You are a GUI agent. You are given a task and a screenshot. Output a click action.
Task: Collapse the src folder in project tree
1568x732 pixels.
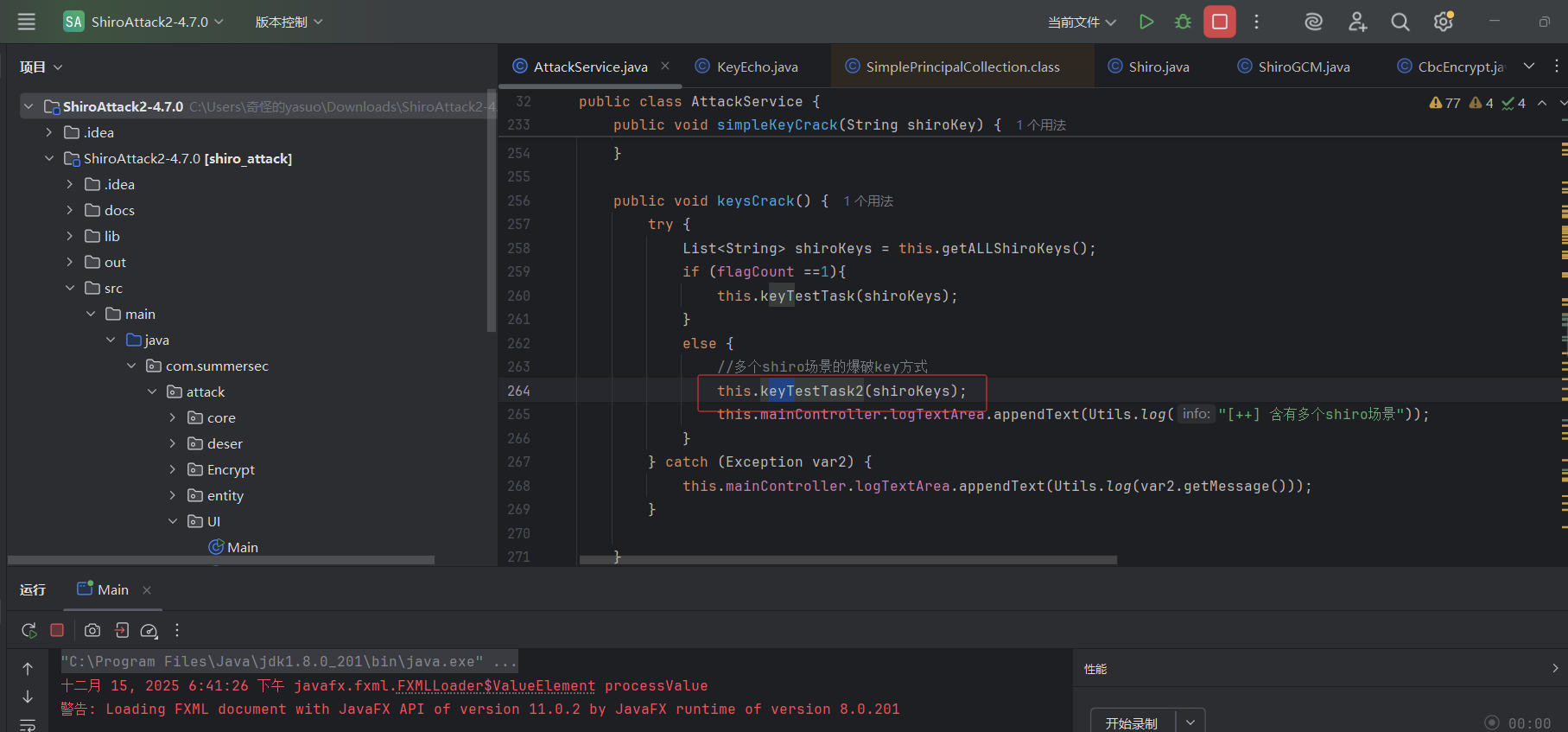pos(70,288)
